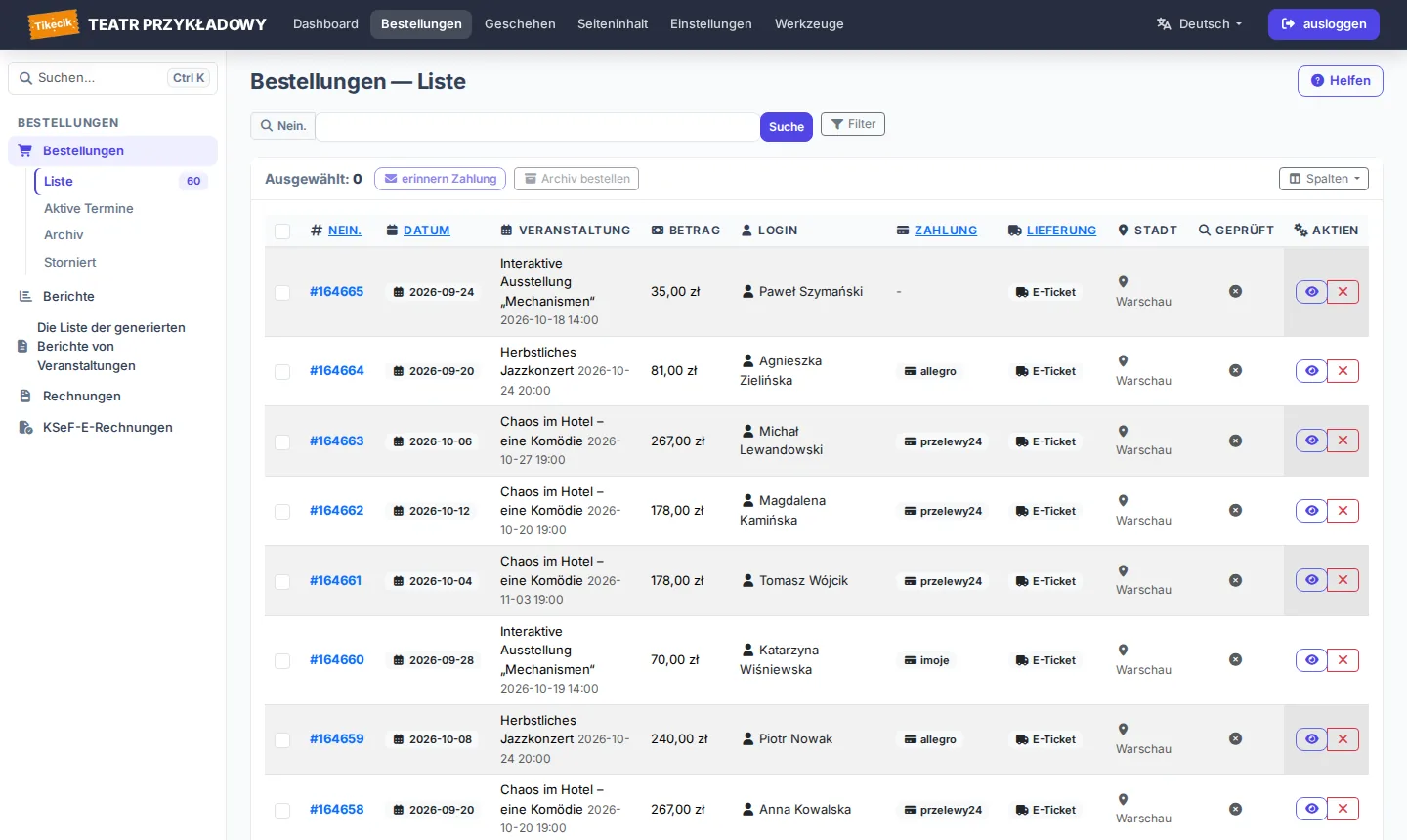The width and height of the screenshot is (1407, 840).
Task: Go to Geschehen in top navigation
Action: tap(520, 24)
